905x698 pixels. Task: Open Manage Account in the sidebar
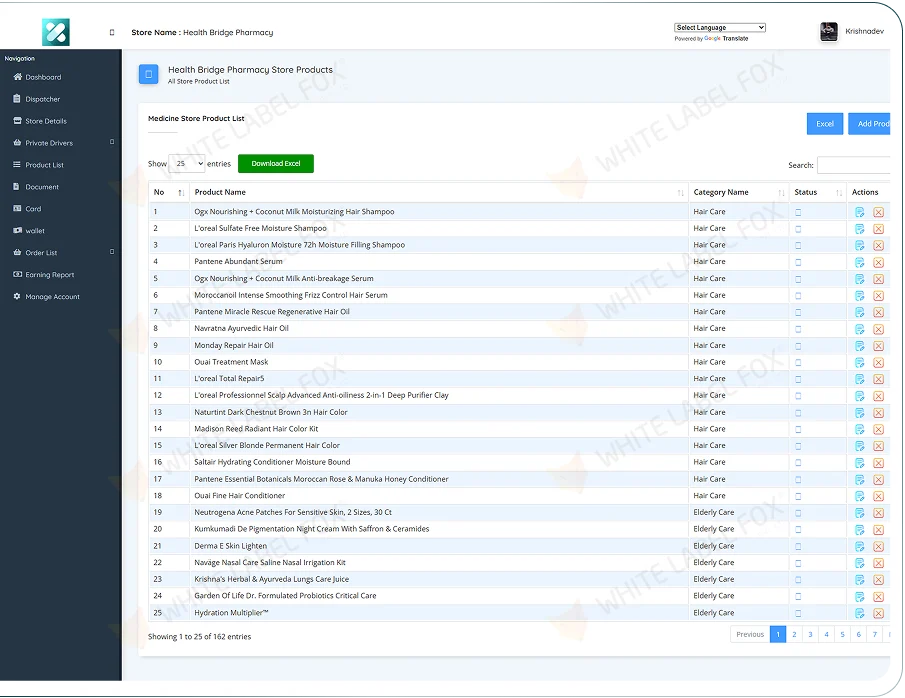(47, 296)
